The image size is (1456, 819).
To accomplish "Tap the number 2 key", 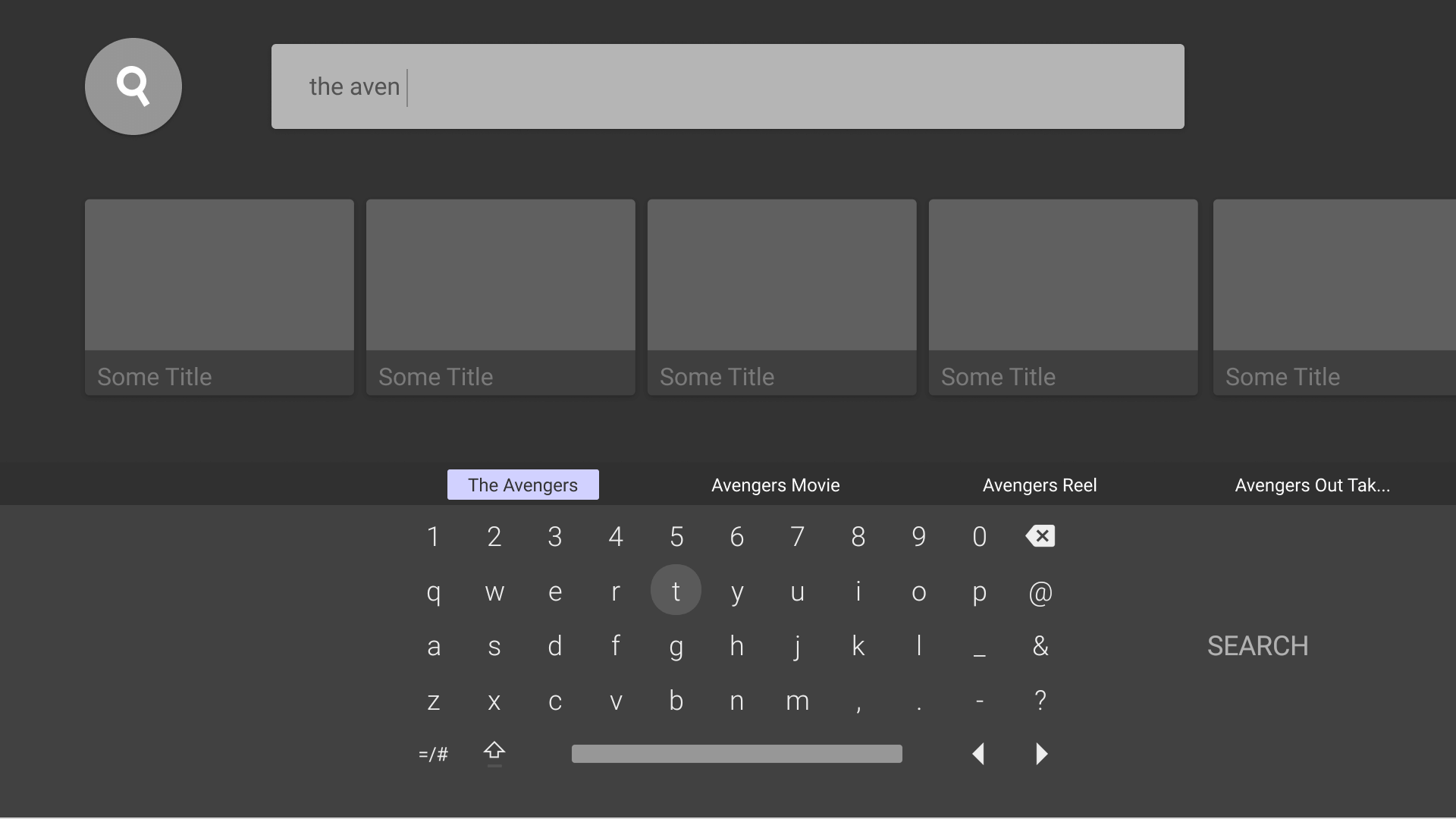I will pyautogui.click(x=494, y=537).
